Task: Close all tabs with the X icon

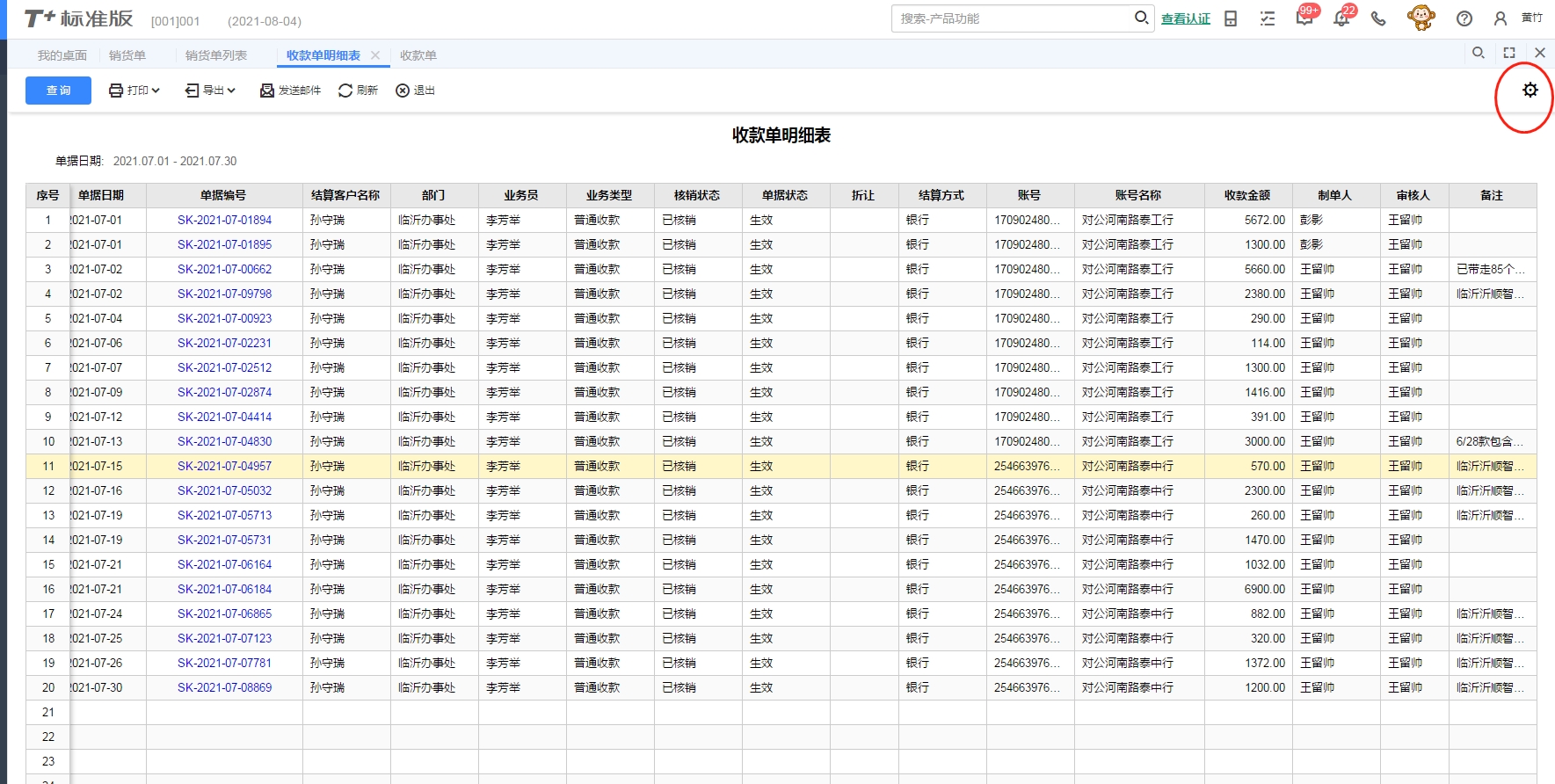Action: pos(1540,53)
